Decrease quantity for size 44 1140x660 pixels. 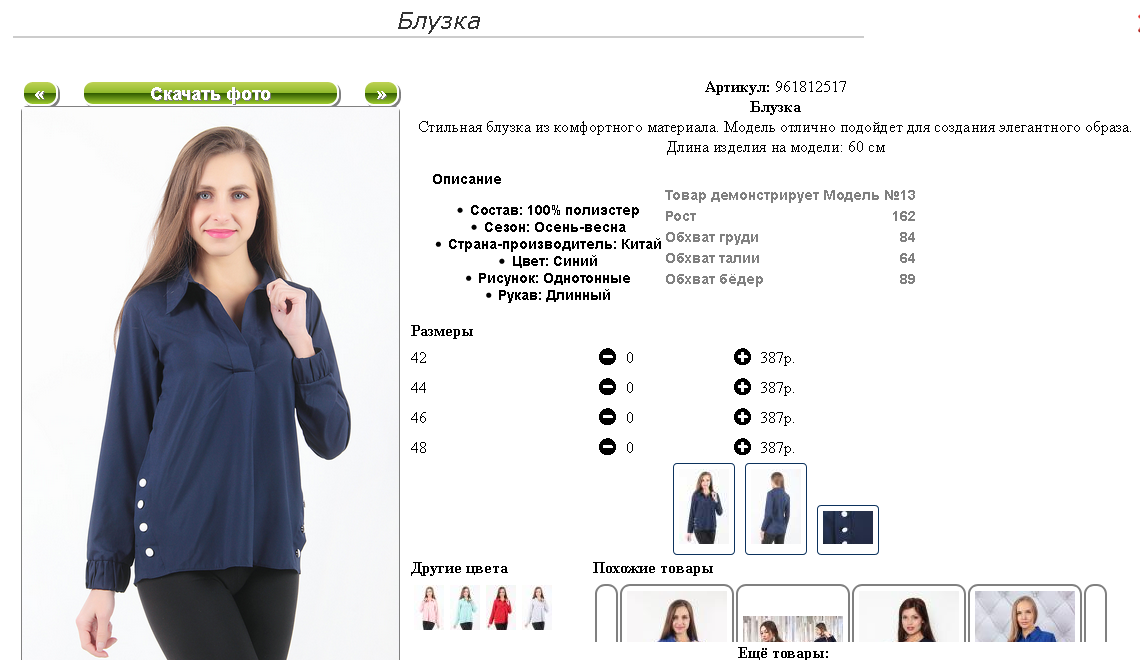pyautogui.click(x=607, y=387)
